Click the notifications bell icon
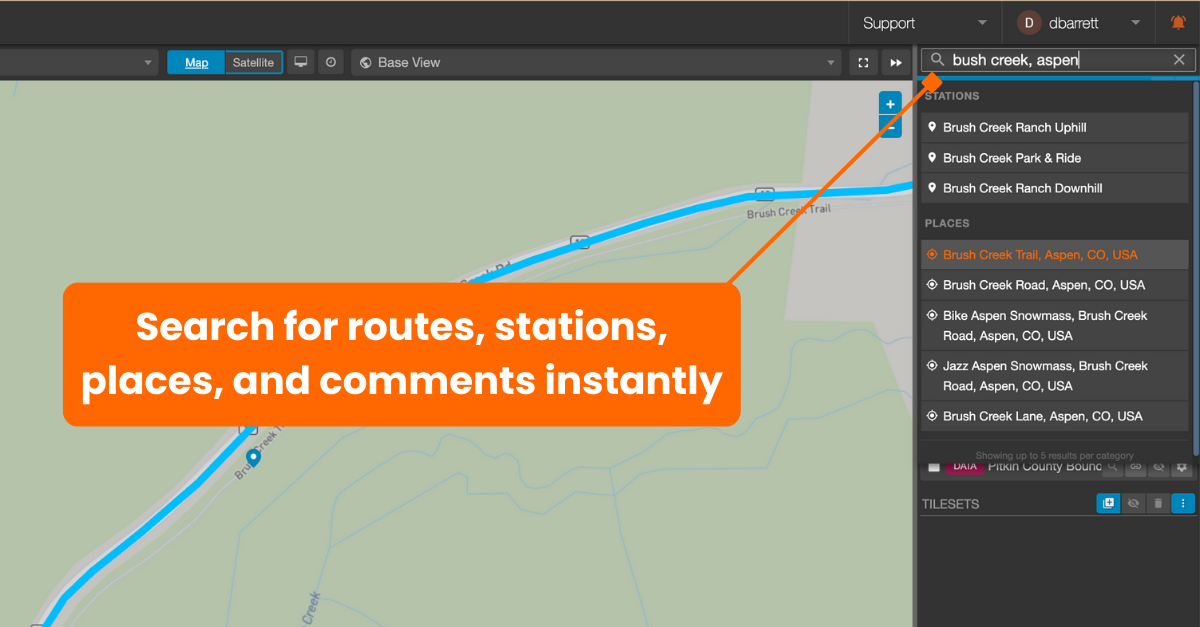This screenshot has width=1200, height=627. coord(1178,23)
